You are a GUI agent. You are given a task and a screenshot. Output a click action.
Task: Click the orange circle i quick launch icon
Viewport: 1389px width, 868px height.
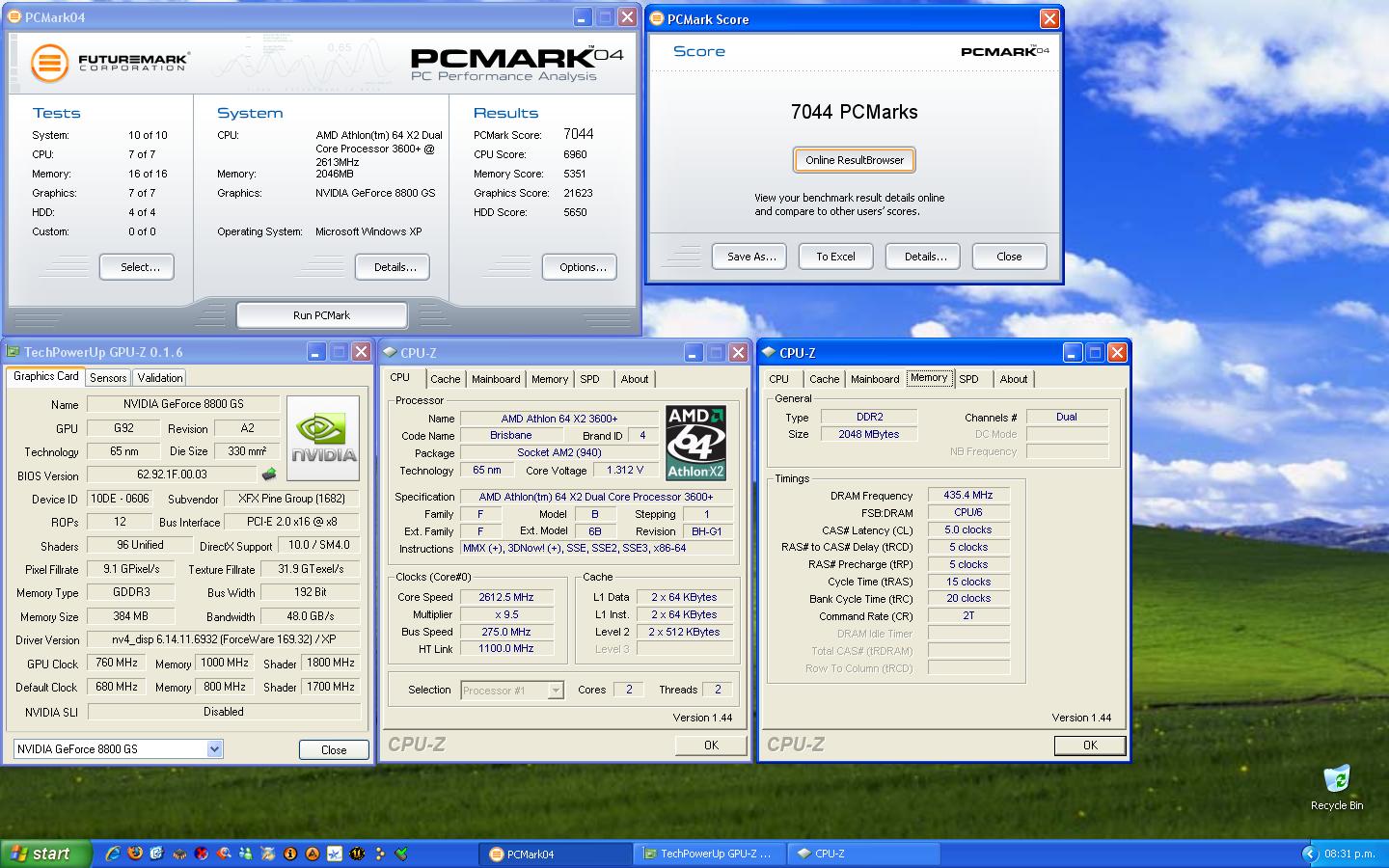(x=290, y=854)
